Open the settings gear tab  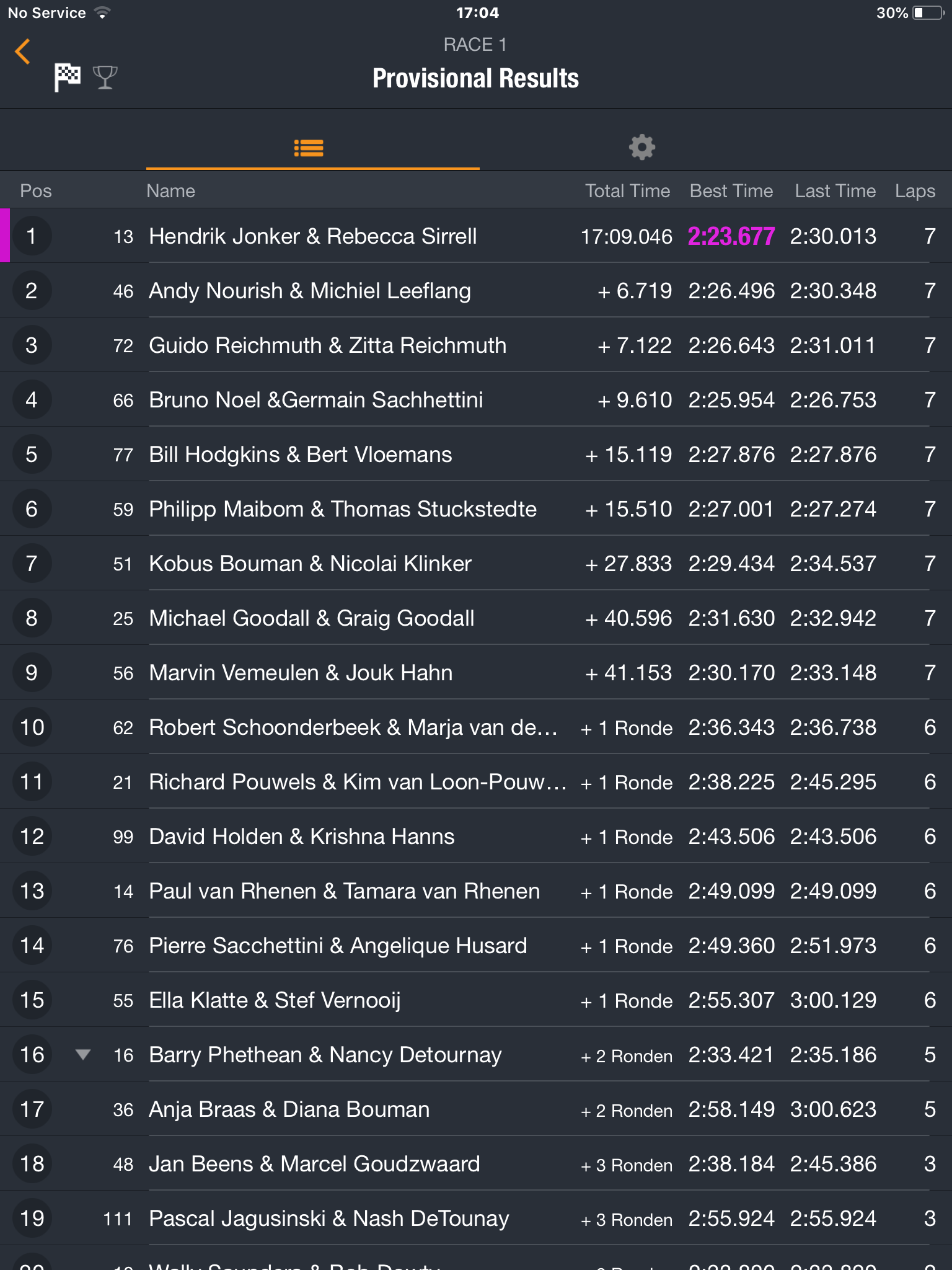642,148
